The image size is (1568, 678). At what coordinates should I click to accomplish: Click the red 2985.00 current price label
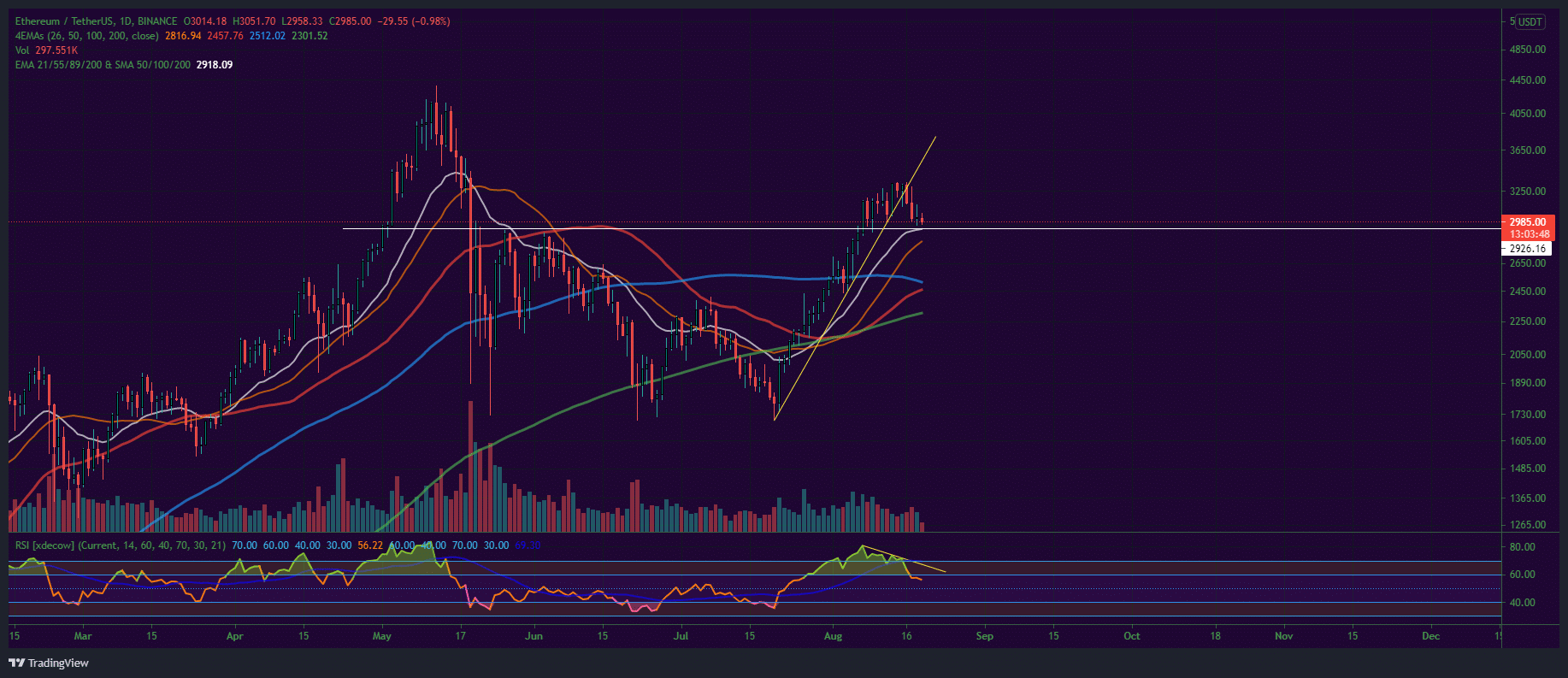1528,222
